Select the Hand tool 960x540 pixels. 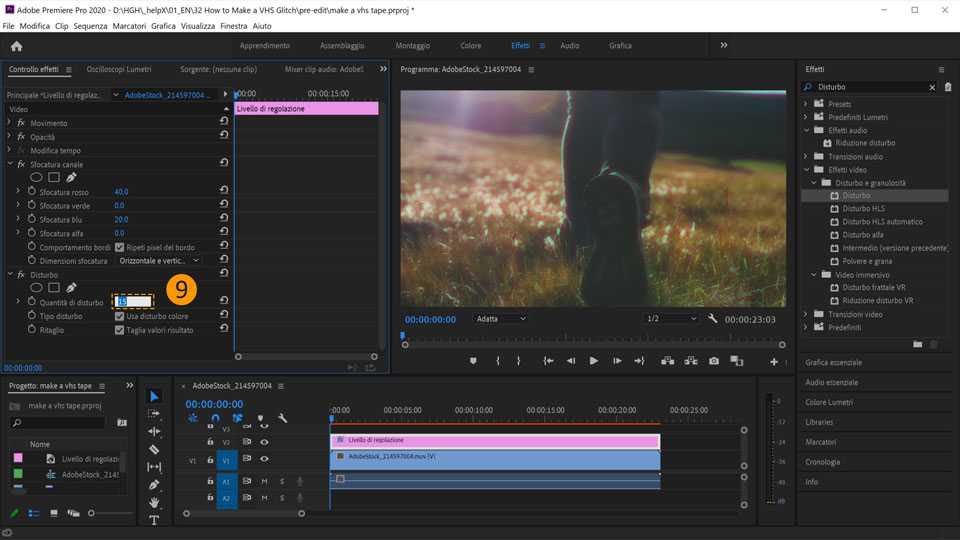[x=154, y=502]
